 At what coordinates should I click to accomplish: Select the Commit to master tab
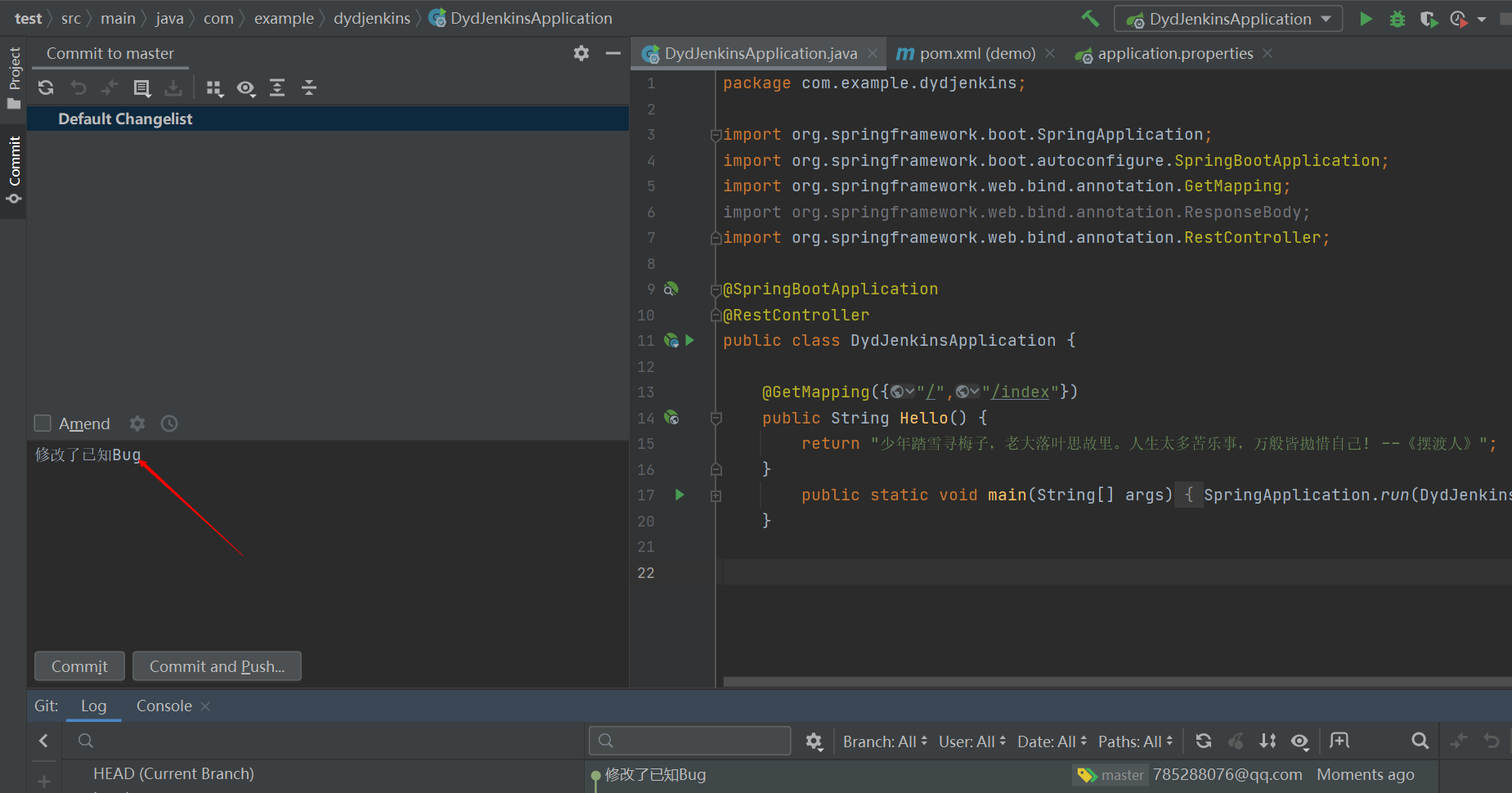pyautogui.click(x=110, y=53)
